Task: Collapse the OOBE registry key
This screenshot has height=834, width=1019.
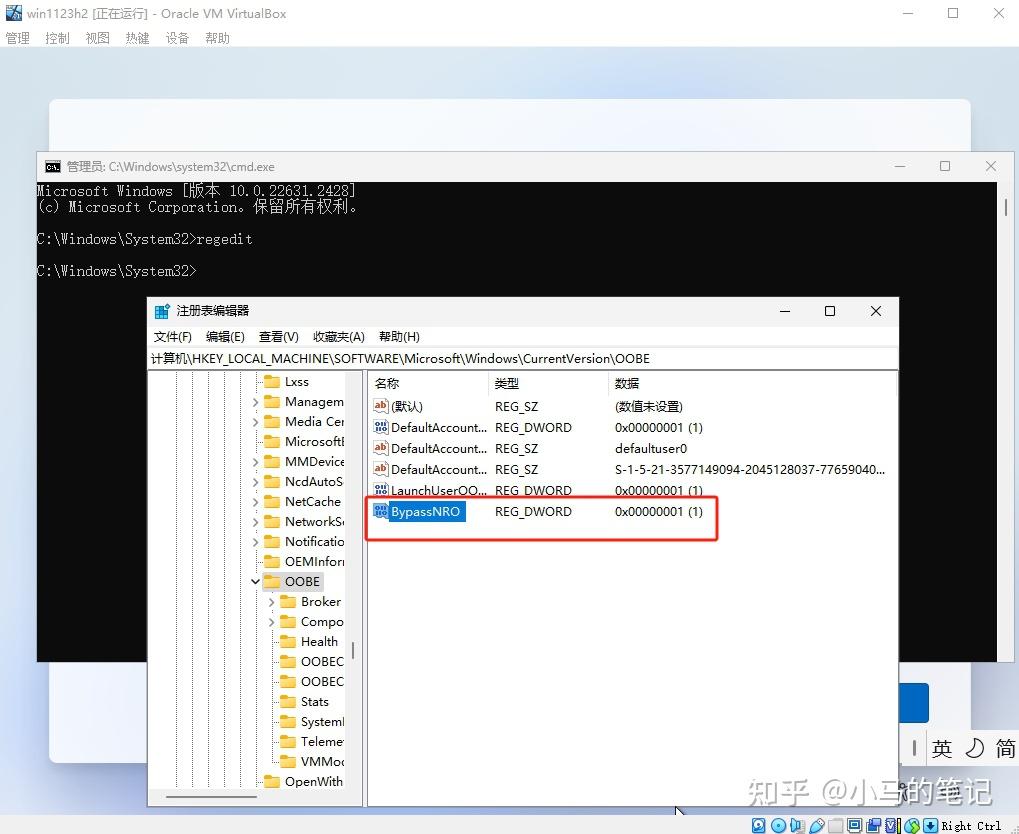Action: [x=255, y=581]
